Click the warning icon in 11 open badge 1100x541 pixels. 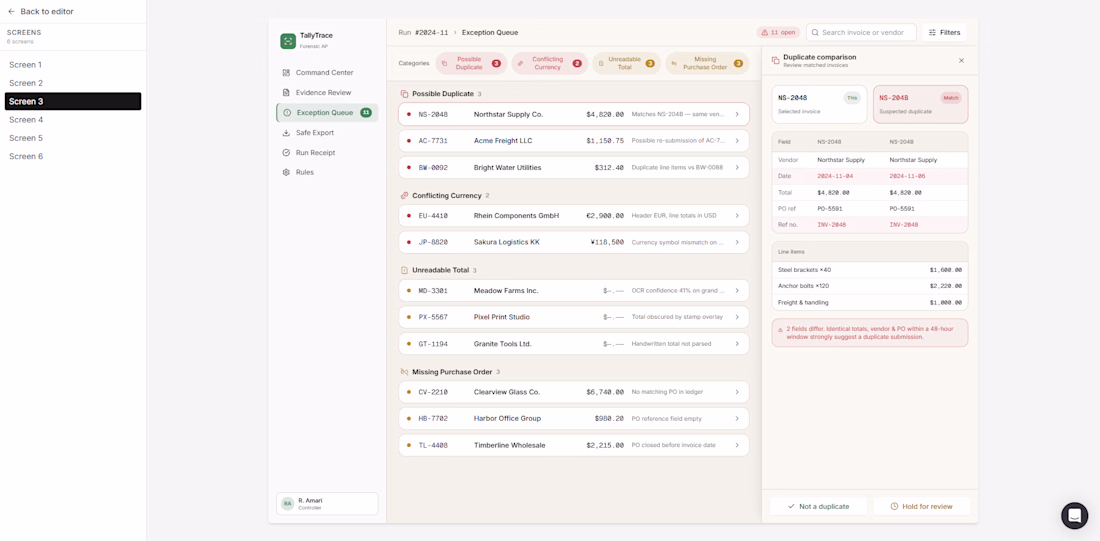click(x=765, y=32)
